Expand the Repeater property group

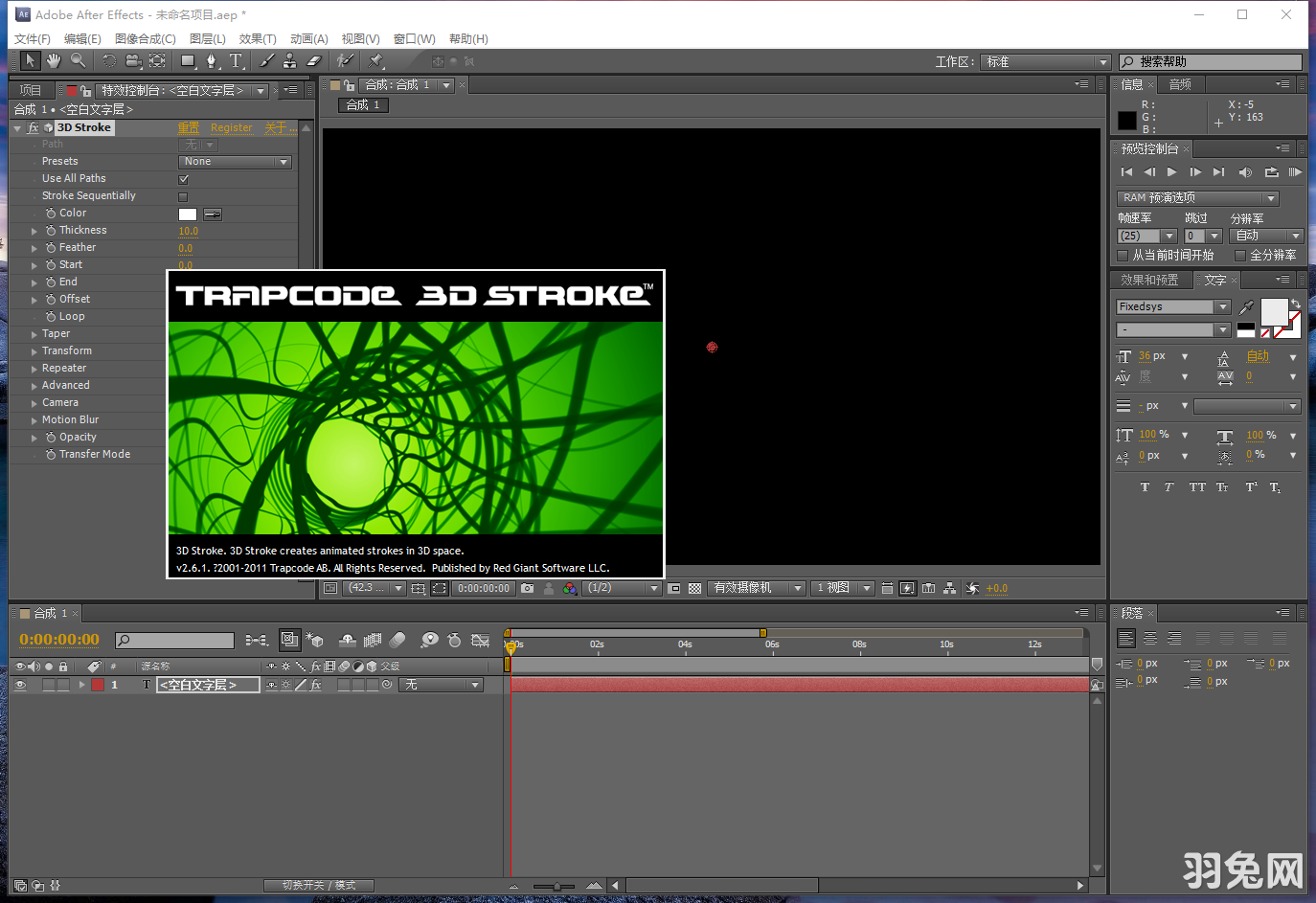point(34,369)
